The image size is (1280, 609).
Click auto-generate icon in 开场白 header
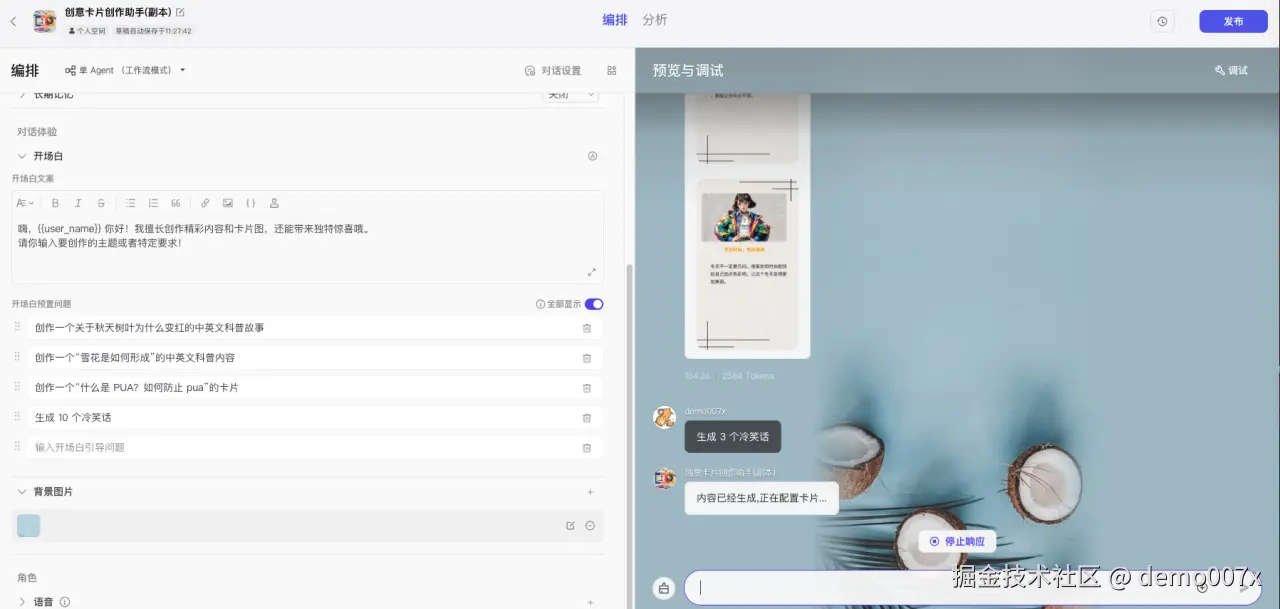click(592, 156)
